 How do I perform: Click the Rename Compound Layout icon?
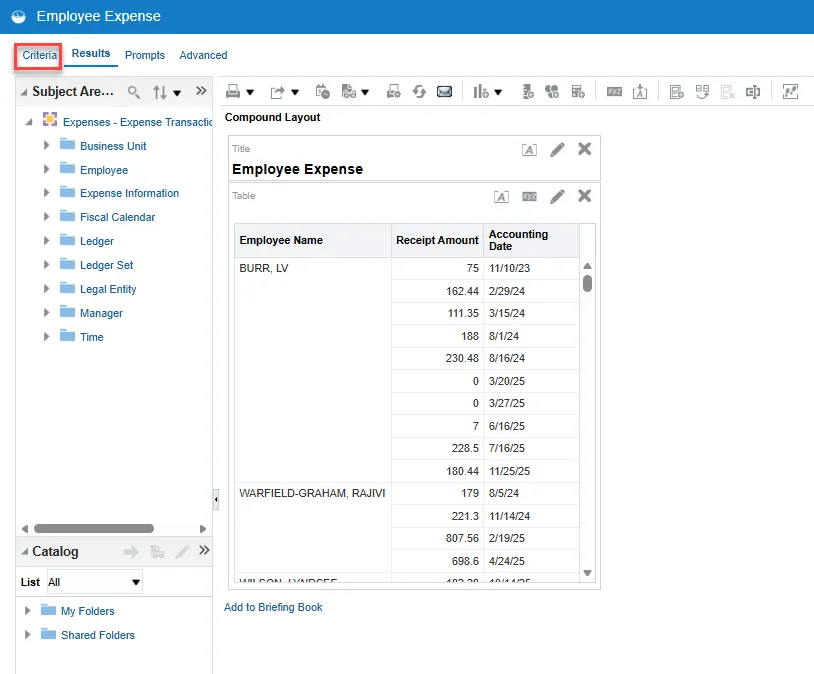pyautogui.click(x=753, y=92)
